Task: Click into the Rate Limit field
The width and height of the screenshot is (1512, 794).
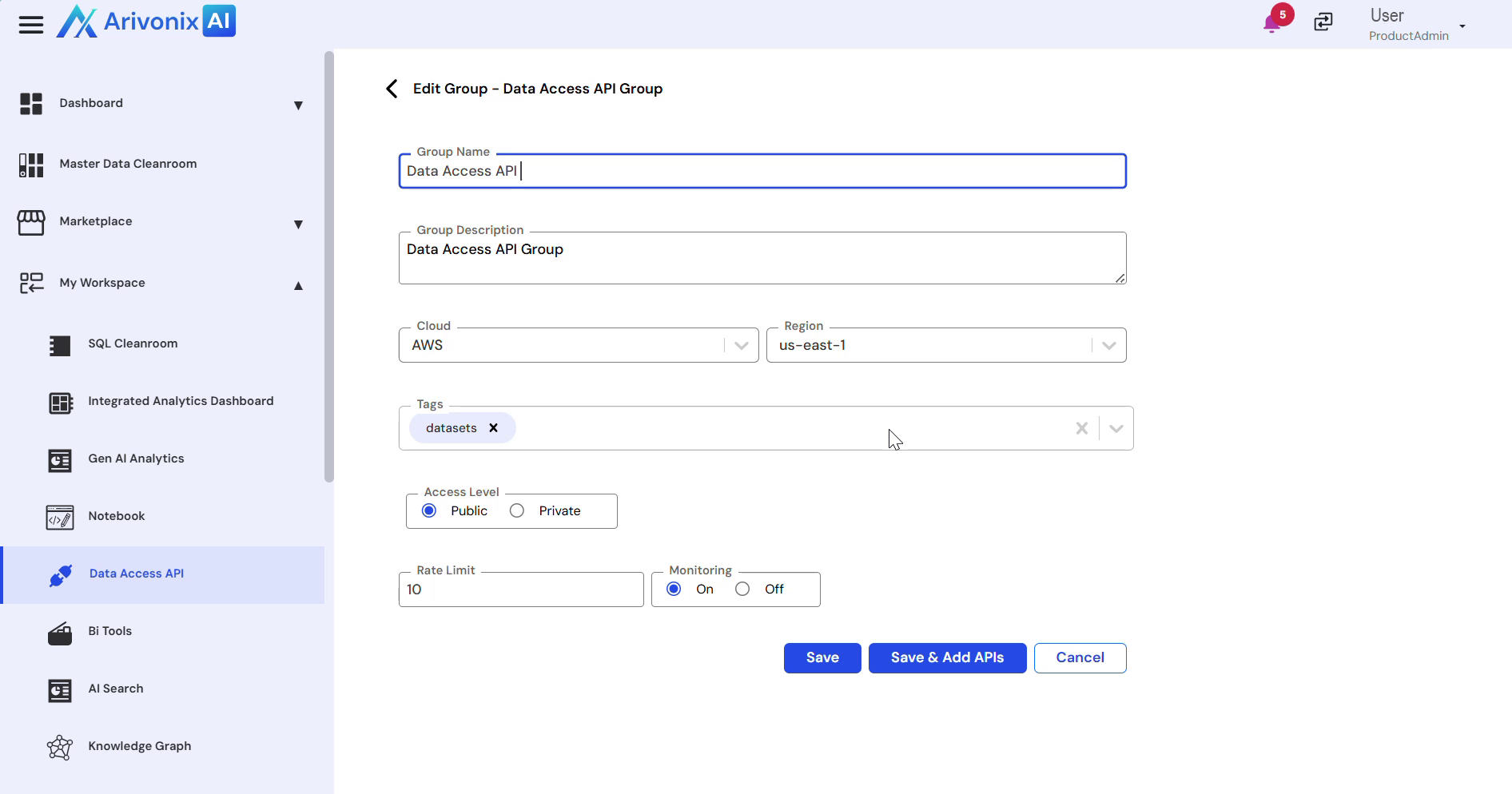Action: pyautogui.click(x=521, y=590)
